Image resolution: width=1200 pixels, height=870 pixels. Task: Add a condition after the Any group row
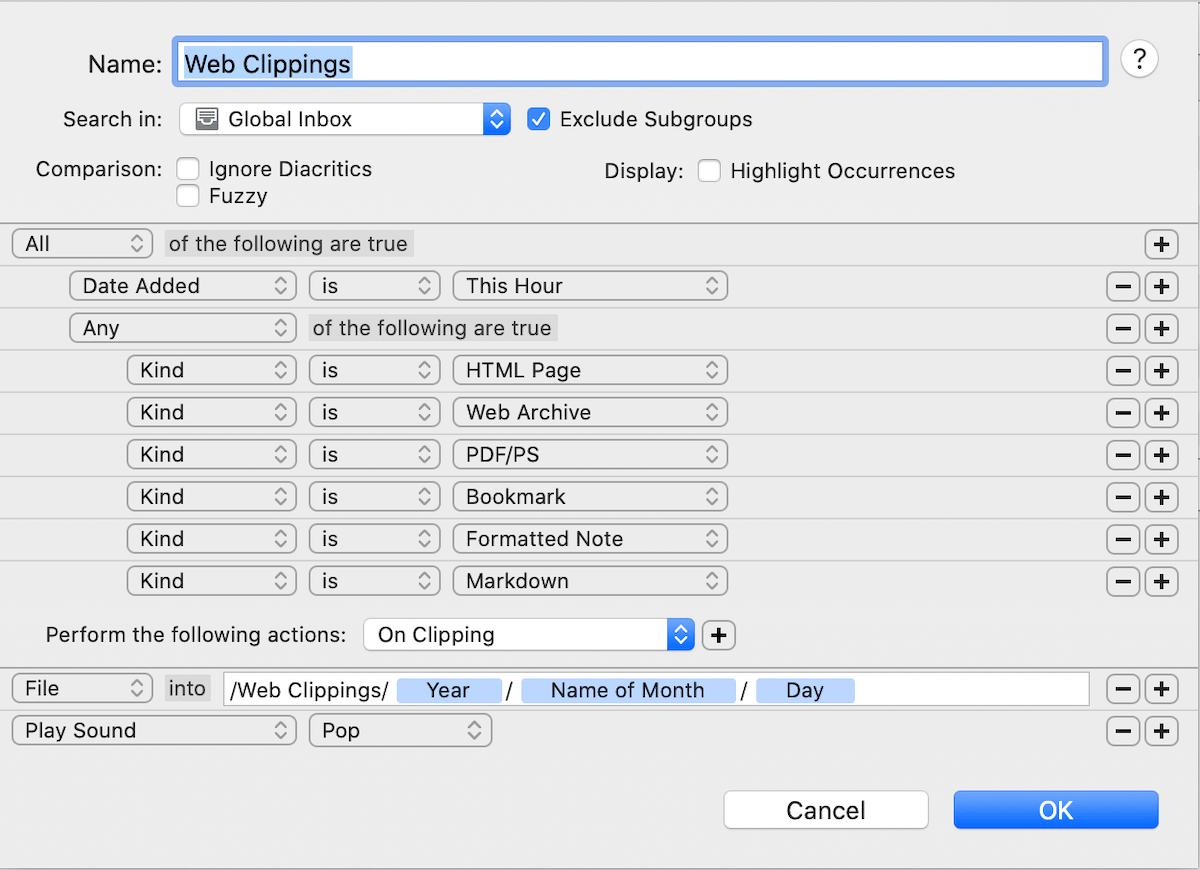click(1160, 328)
